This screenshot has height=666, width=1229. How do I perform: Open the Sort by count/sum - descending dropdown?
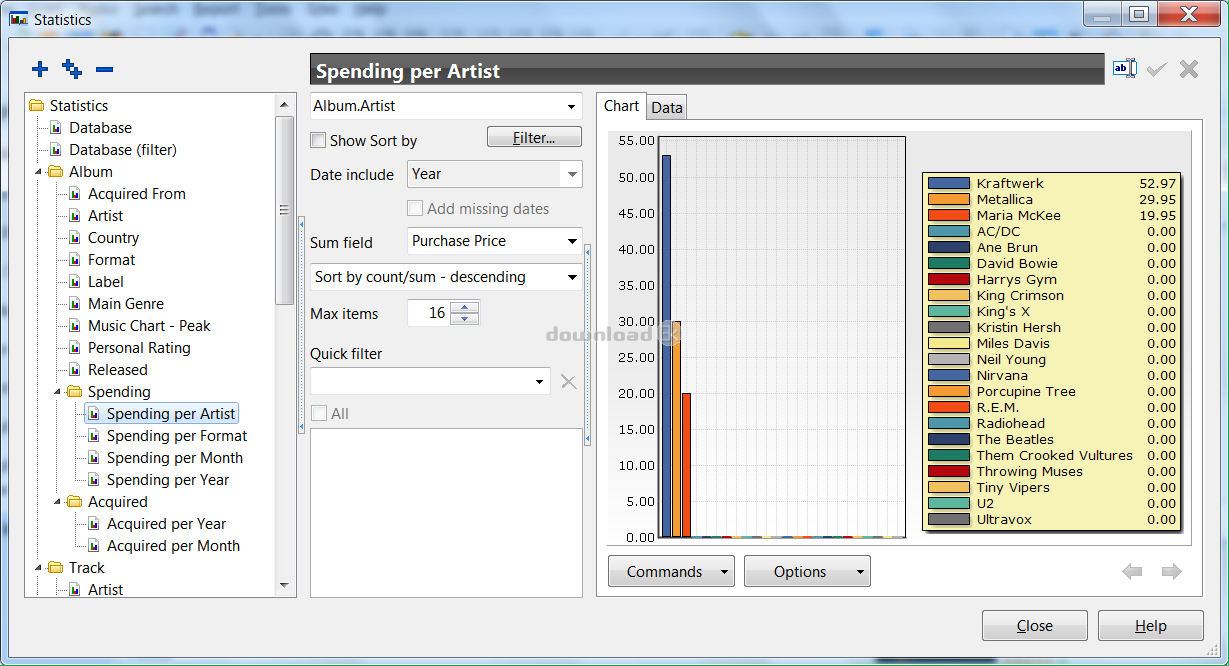(x=572, y=277)
